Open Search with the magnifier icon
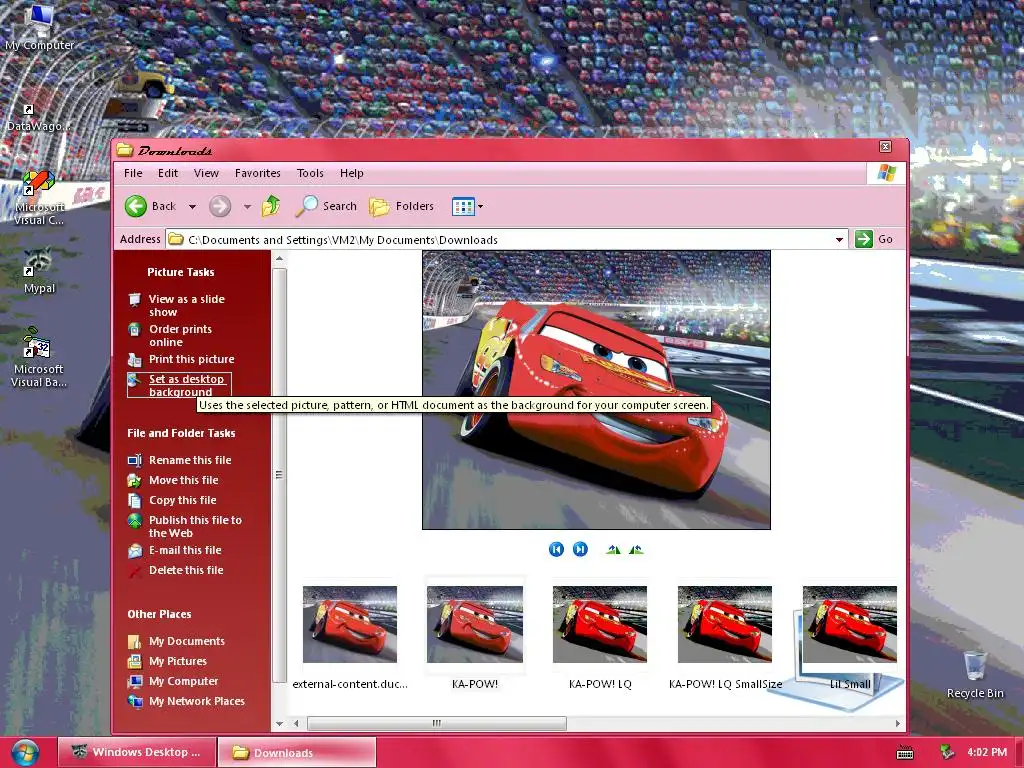1024x768 pixels. tap(306, 206)
